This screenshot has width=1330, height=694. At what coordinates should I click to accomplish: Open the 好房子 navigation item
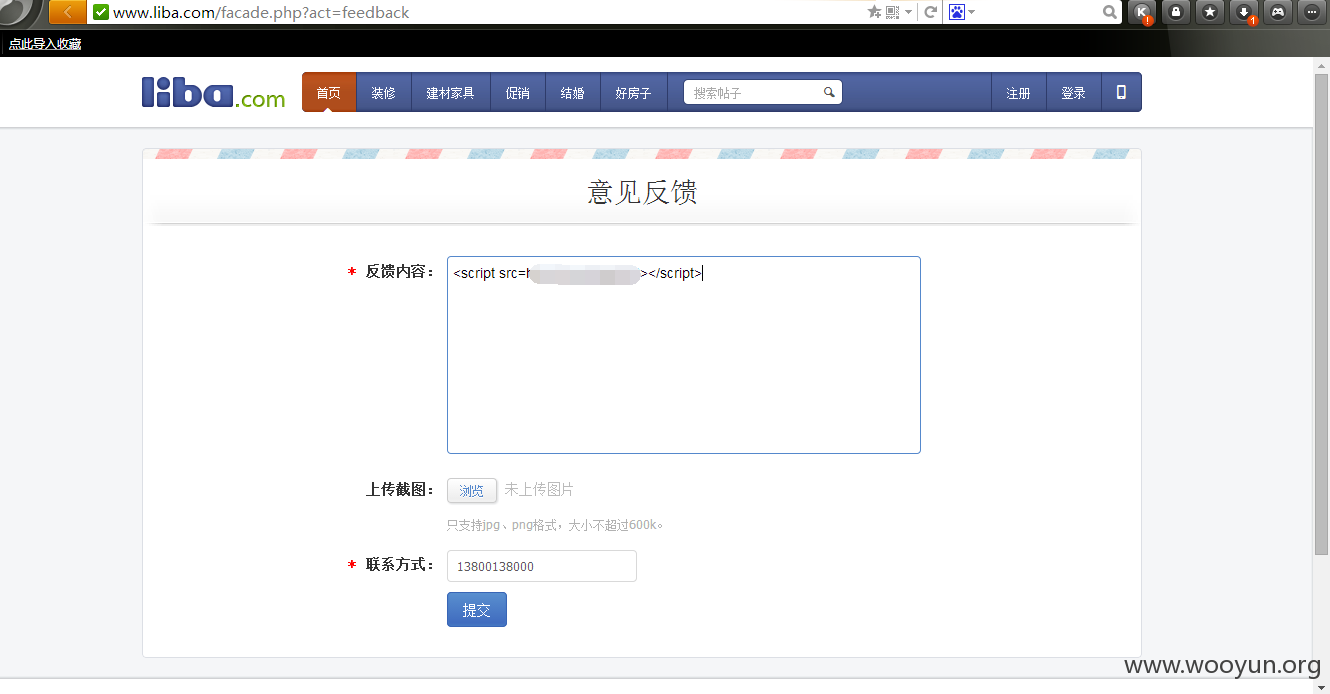(633, 92)
